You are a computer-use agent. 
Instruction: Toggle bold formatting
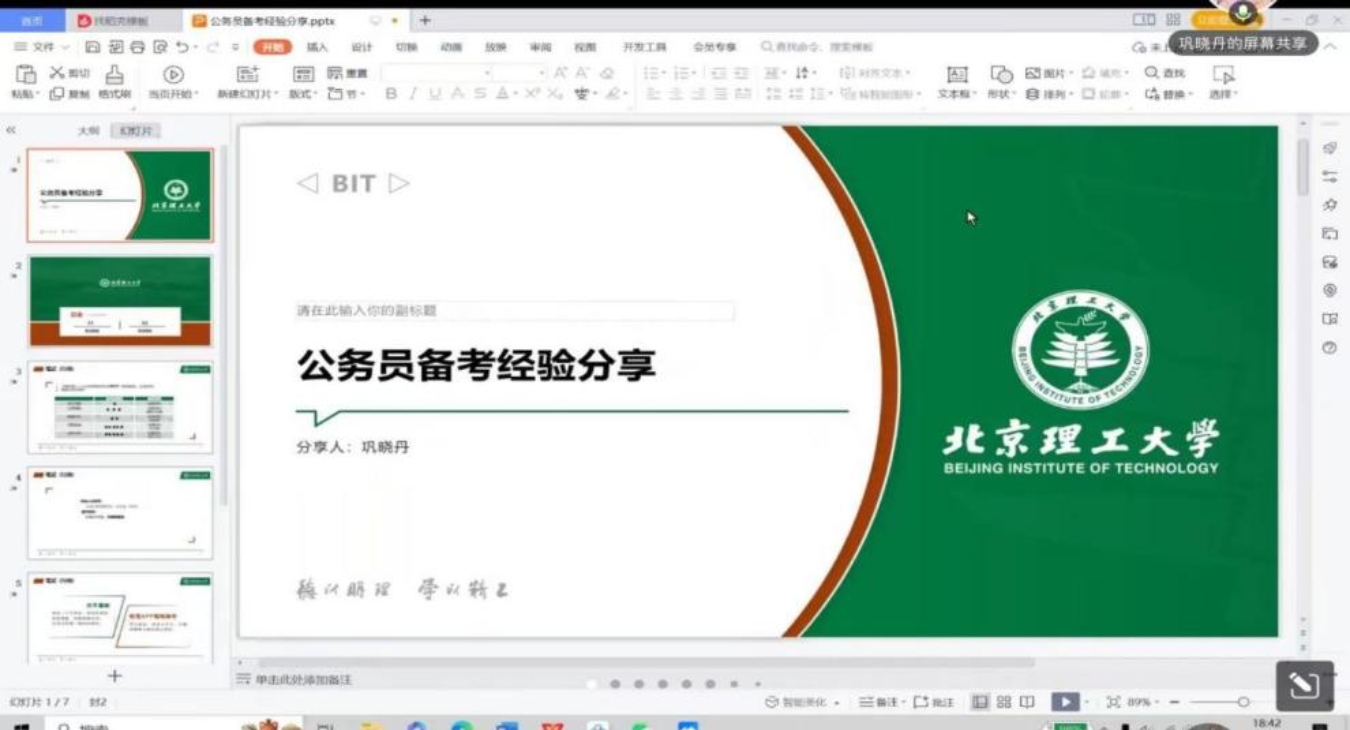click(391, 94)
